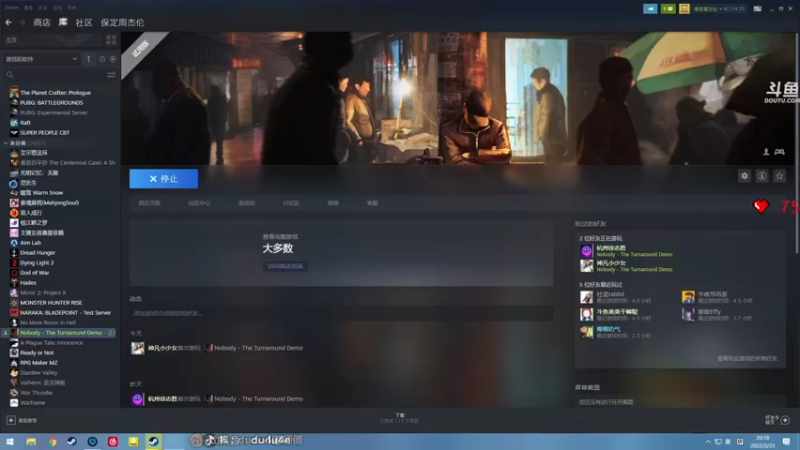Screen dimensions: 800x450
Task: Select Stardew Valley in the library list
Action: pos(38,373)
